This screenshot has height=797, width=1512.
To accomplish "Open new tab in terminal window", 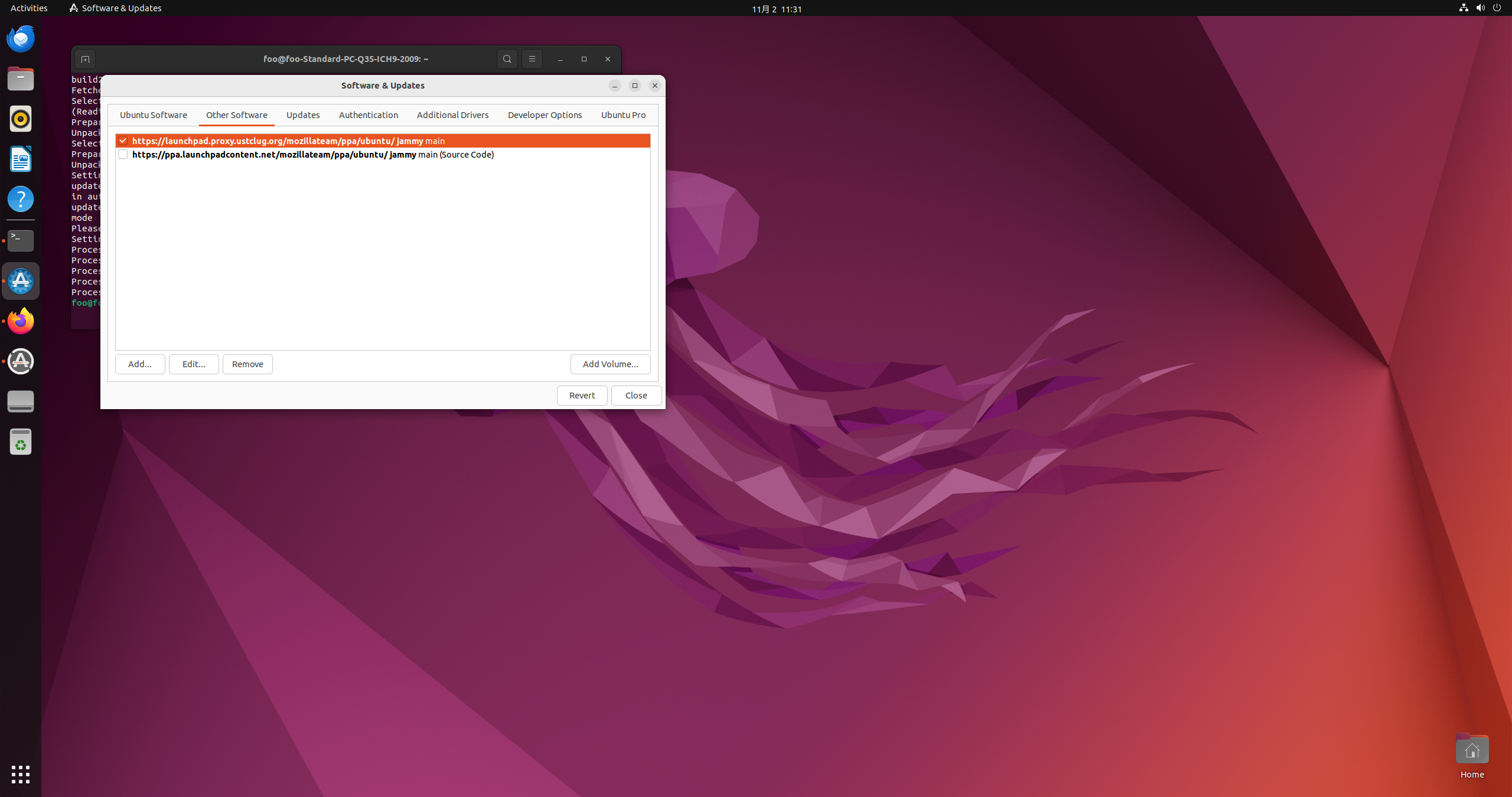I will point(85,59).
